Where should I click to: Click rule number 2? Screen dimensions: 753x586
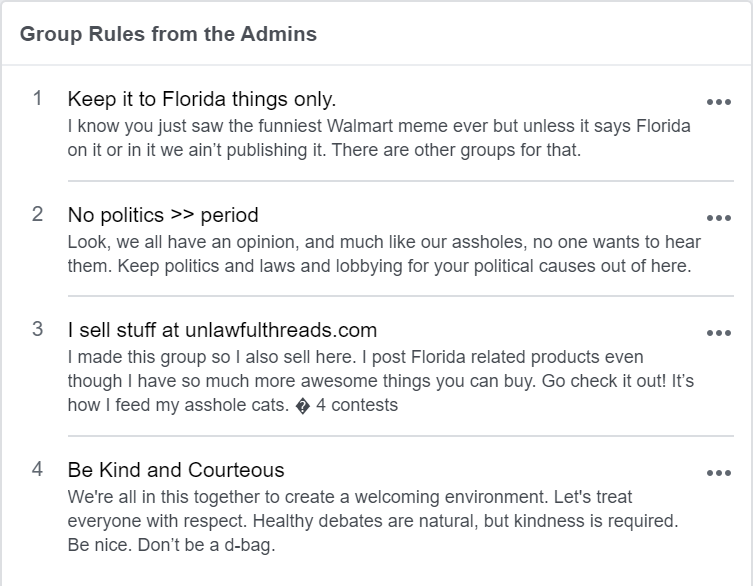(x=37, y=214)
